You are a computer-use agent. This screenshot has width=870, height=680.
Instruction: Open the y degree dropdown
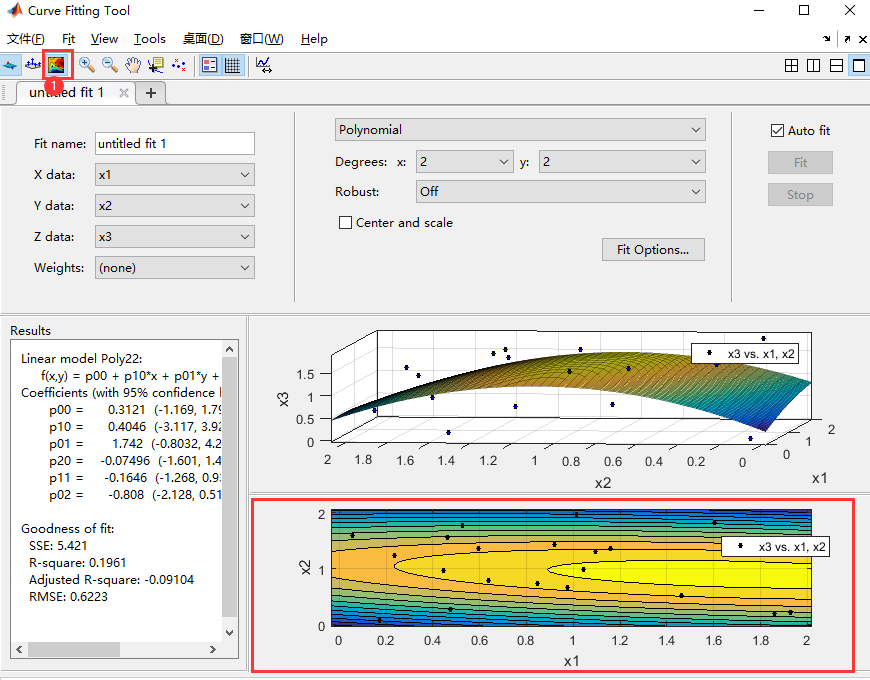pyautogui.click(x=622, y=162)
